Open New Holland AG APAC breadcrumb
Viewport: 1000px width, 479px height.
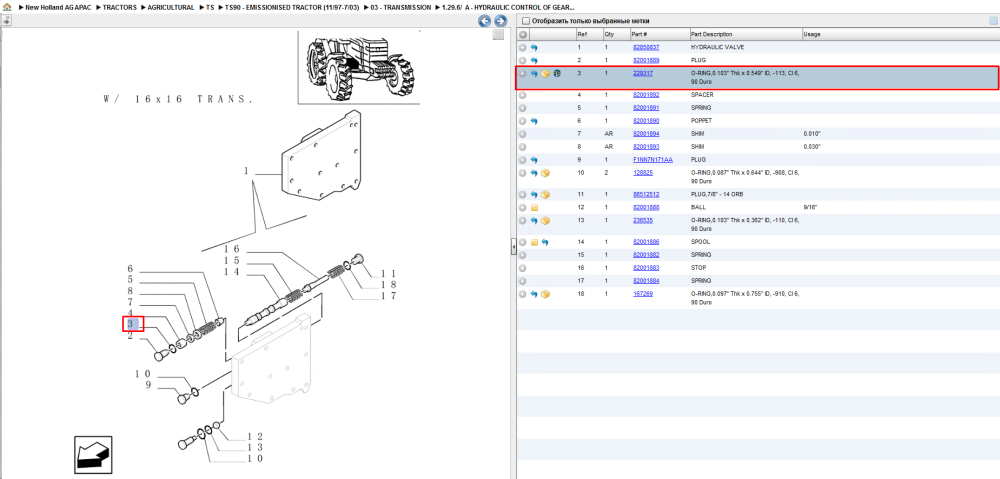(x=56, y=7)
